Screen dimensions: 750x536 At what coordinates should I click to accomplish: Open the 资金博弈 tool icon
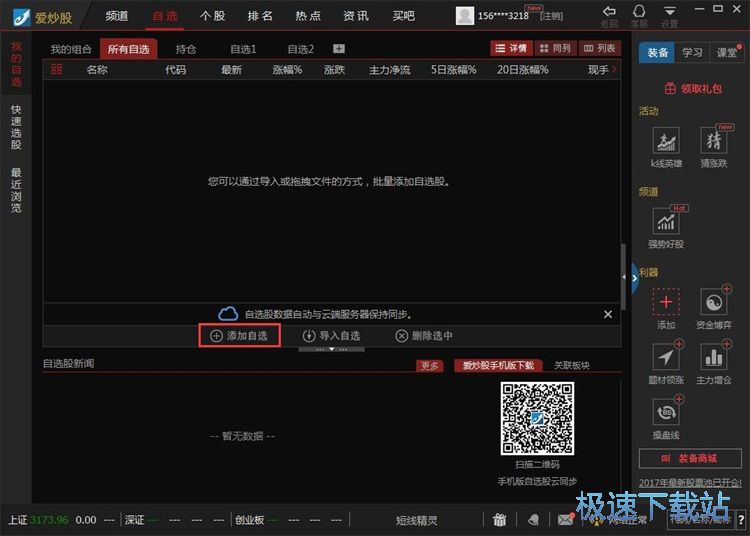714,302
